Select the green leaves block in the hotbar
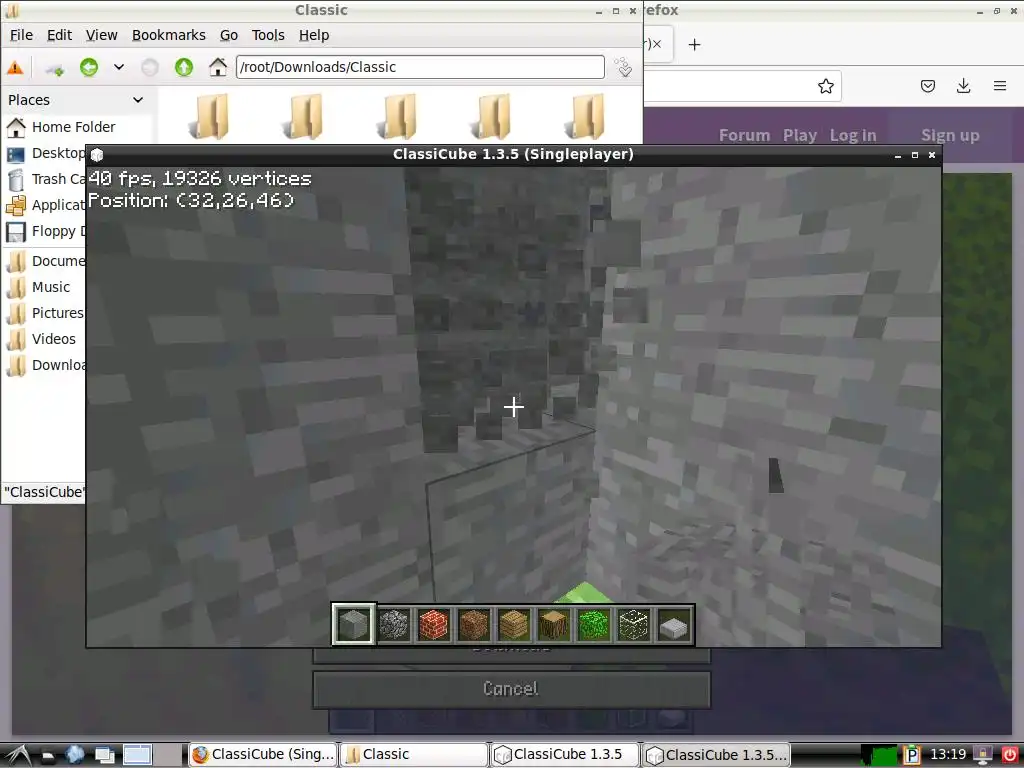1024x768 pixels. (594, 624)
